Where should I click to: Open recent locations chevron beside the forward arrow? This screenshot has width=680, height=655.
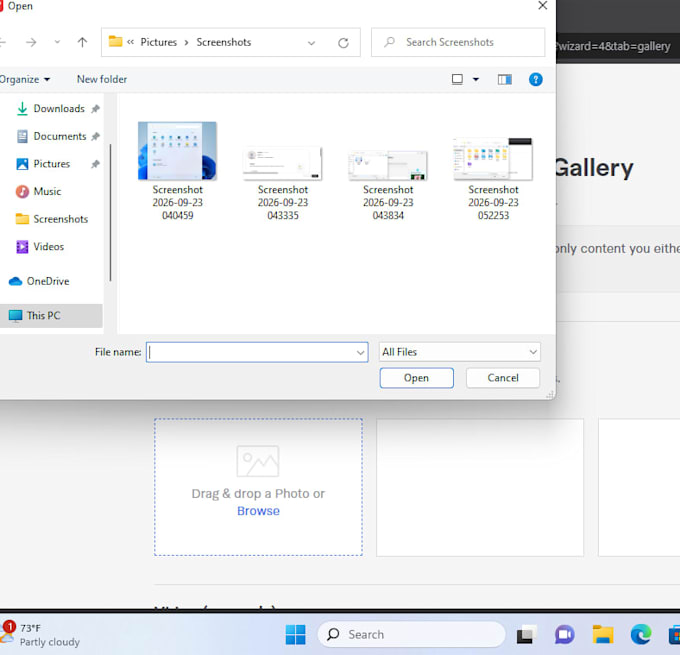click(x=57, y=42)
